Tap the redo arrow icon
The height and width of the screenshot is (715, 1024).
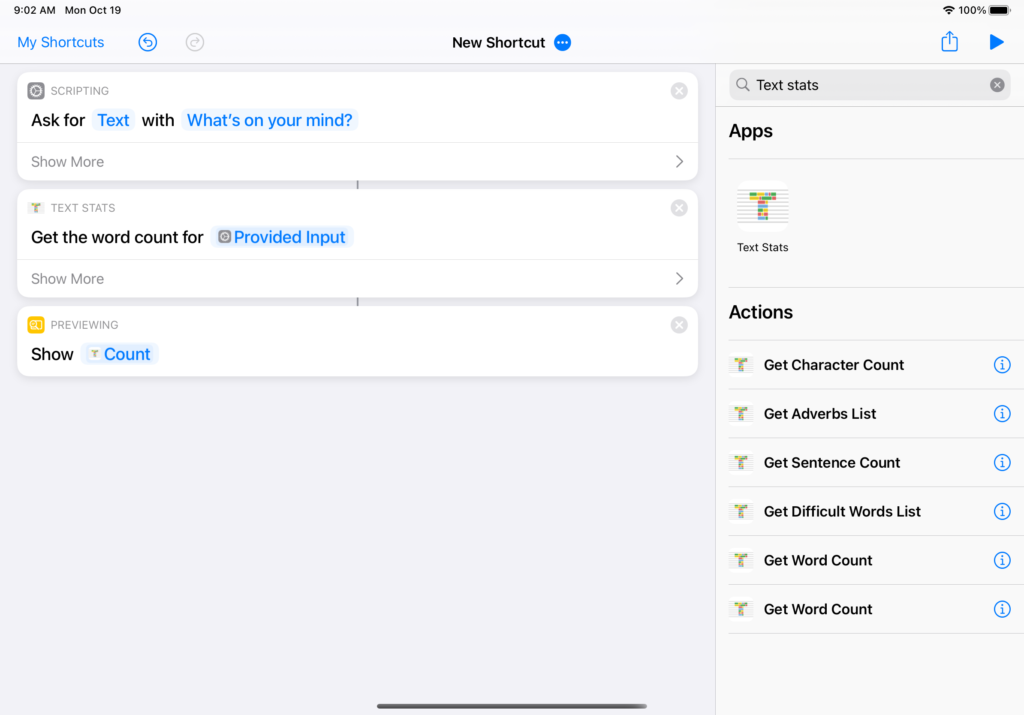[x=195, y=42]
